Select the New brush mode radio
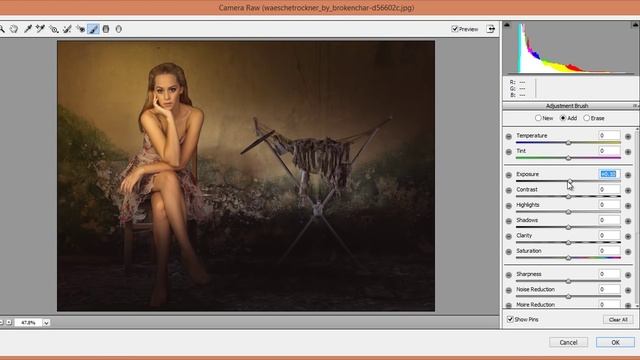The image size is (640, 360). [x=538, y=118]
